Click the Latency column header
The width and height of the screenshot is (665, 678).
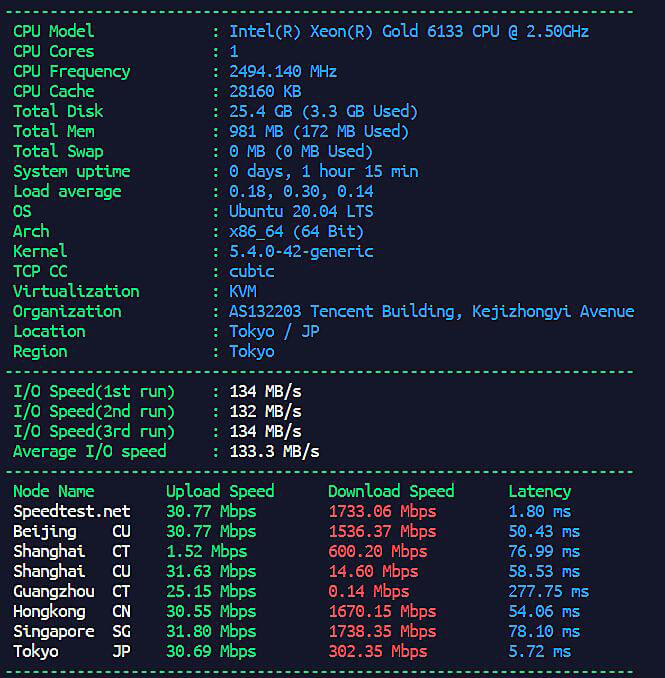(x=540, y=492)
